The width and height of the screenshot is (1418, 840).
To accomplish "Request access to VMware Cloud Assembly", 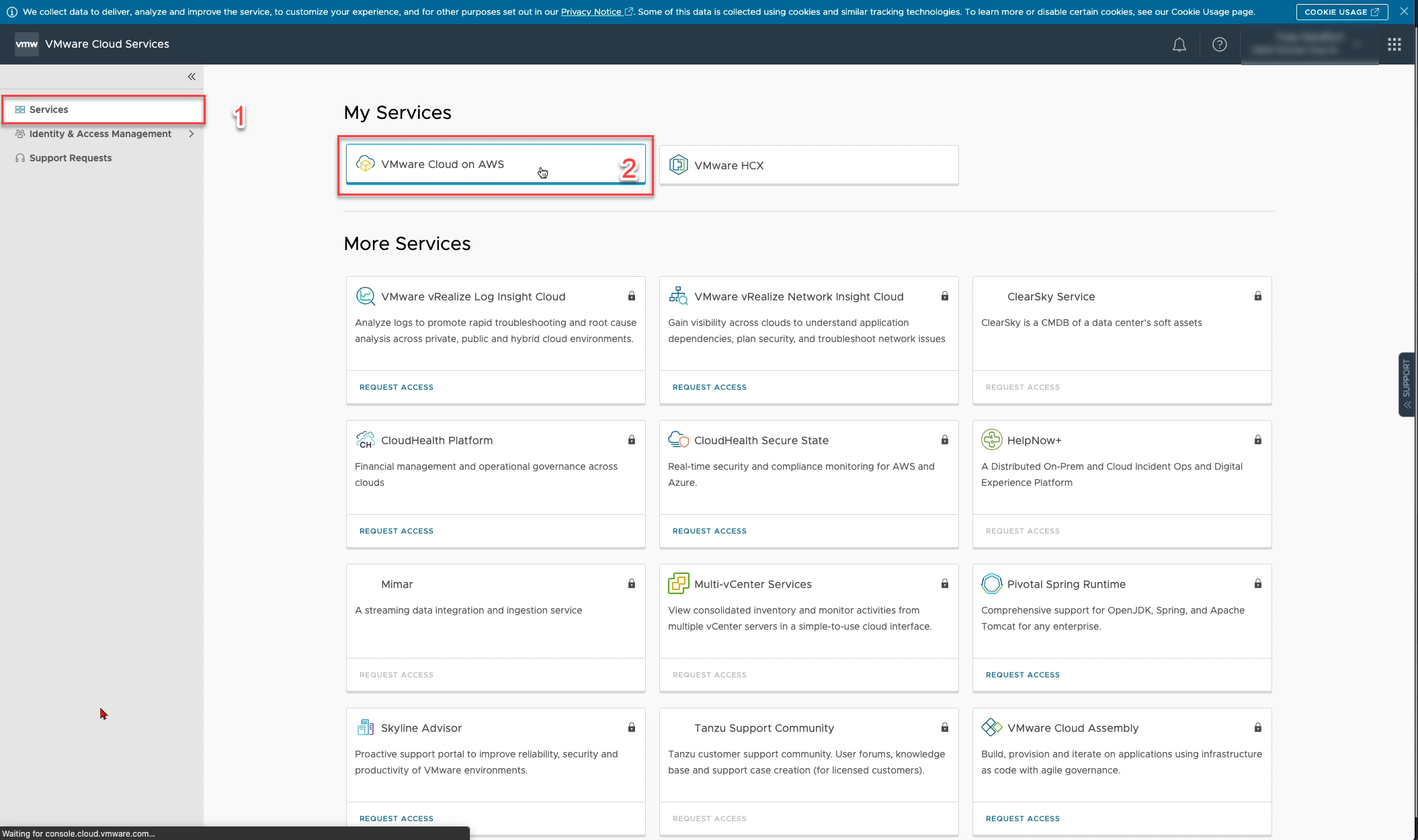I will [x=1023, y=819].
